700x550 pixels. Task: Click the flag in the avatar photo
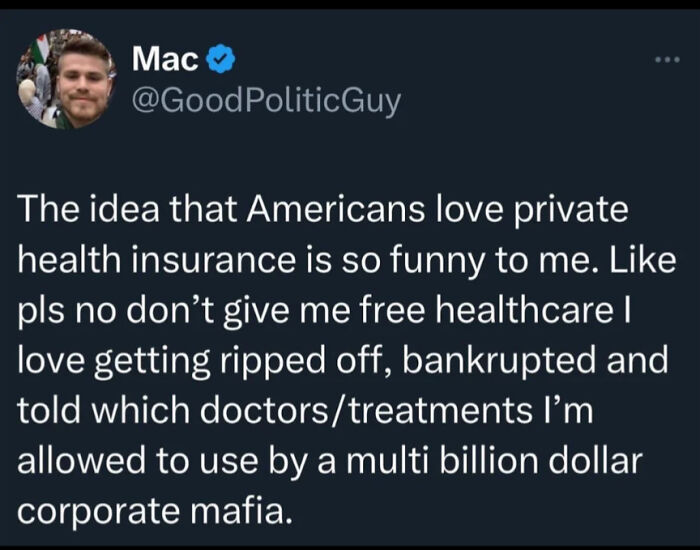[x=42, y=47]
